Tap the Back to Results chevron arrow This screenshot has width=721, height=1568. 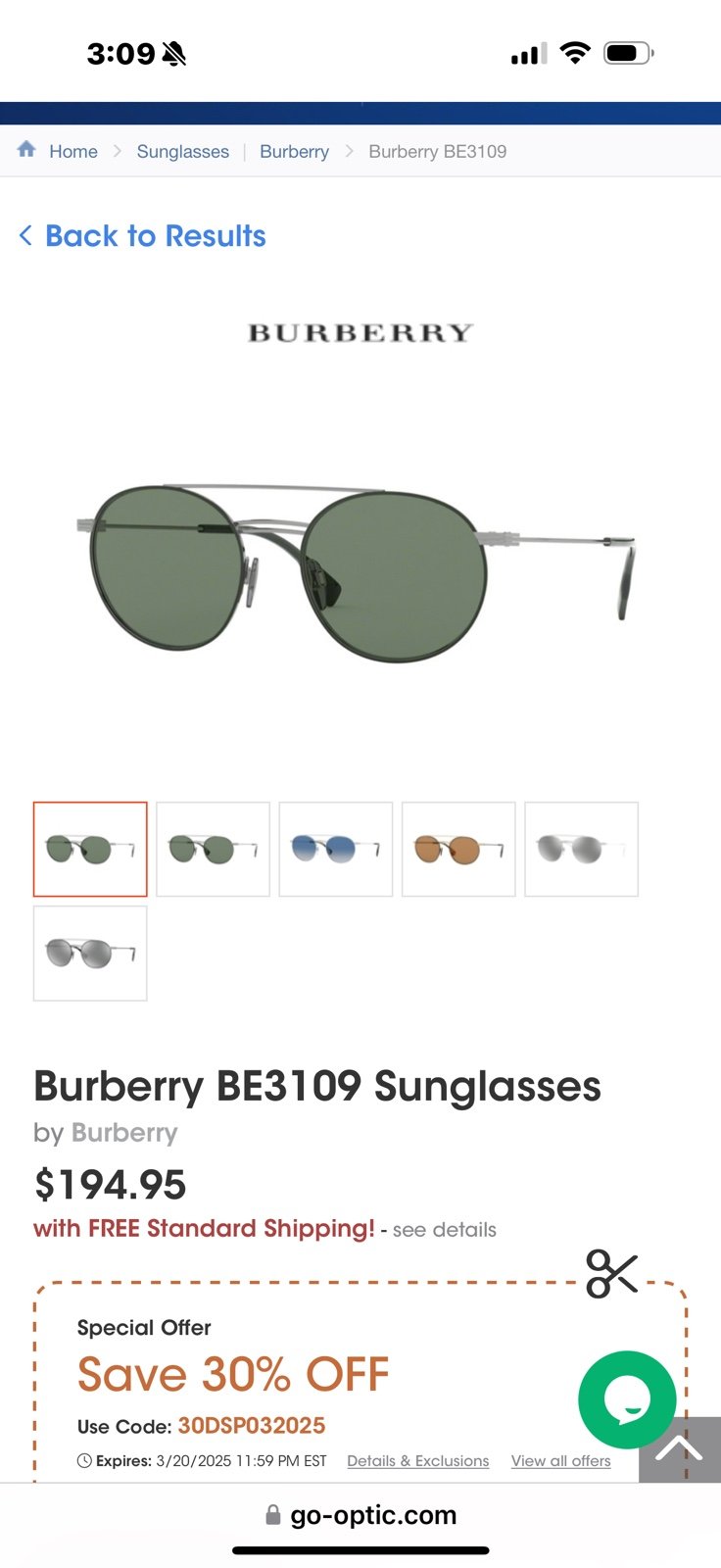coord(25,235)
